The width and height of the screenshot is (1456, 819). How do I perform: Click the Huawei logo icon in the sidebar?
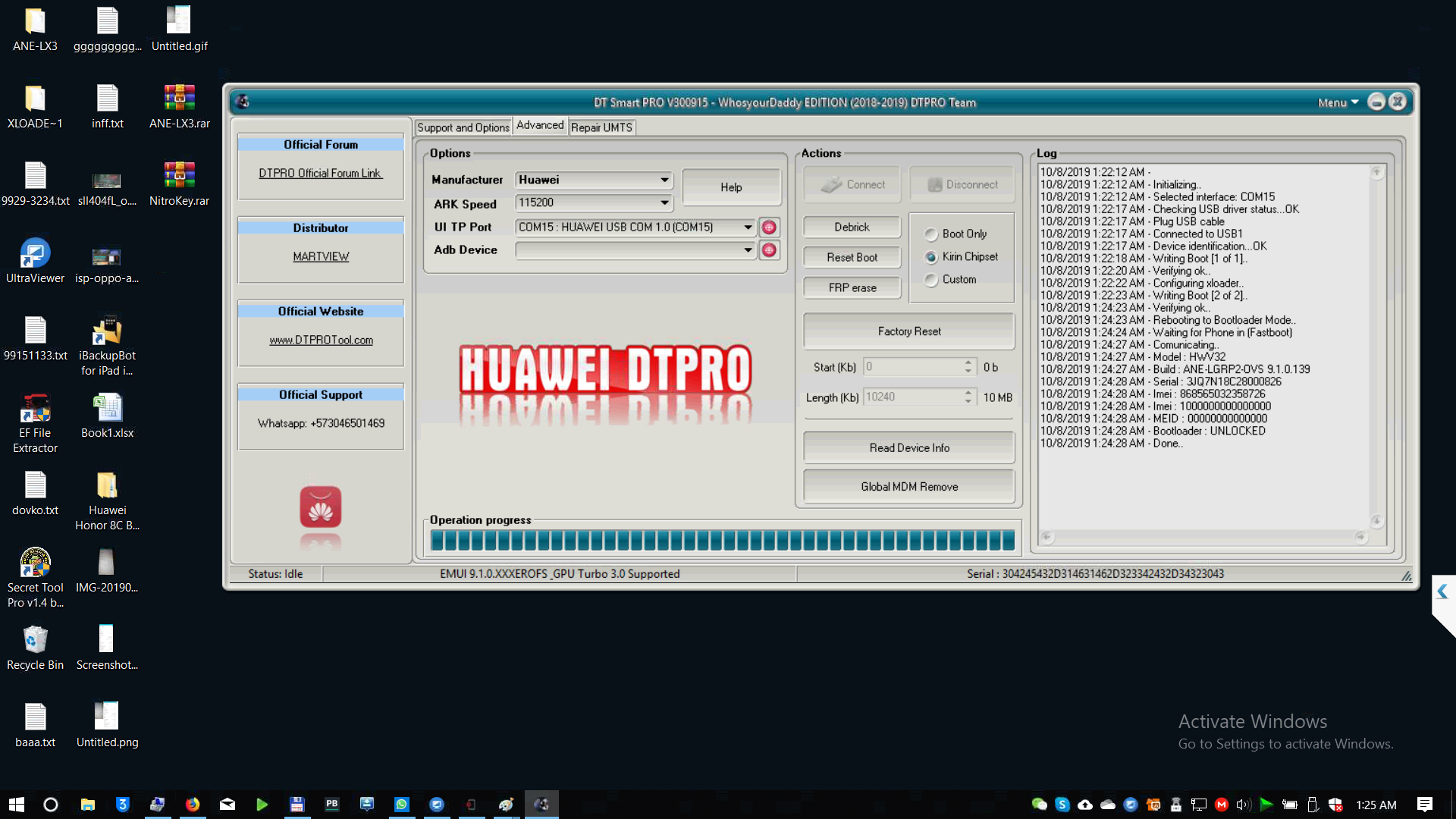[320, 507]
